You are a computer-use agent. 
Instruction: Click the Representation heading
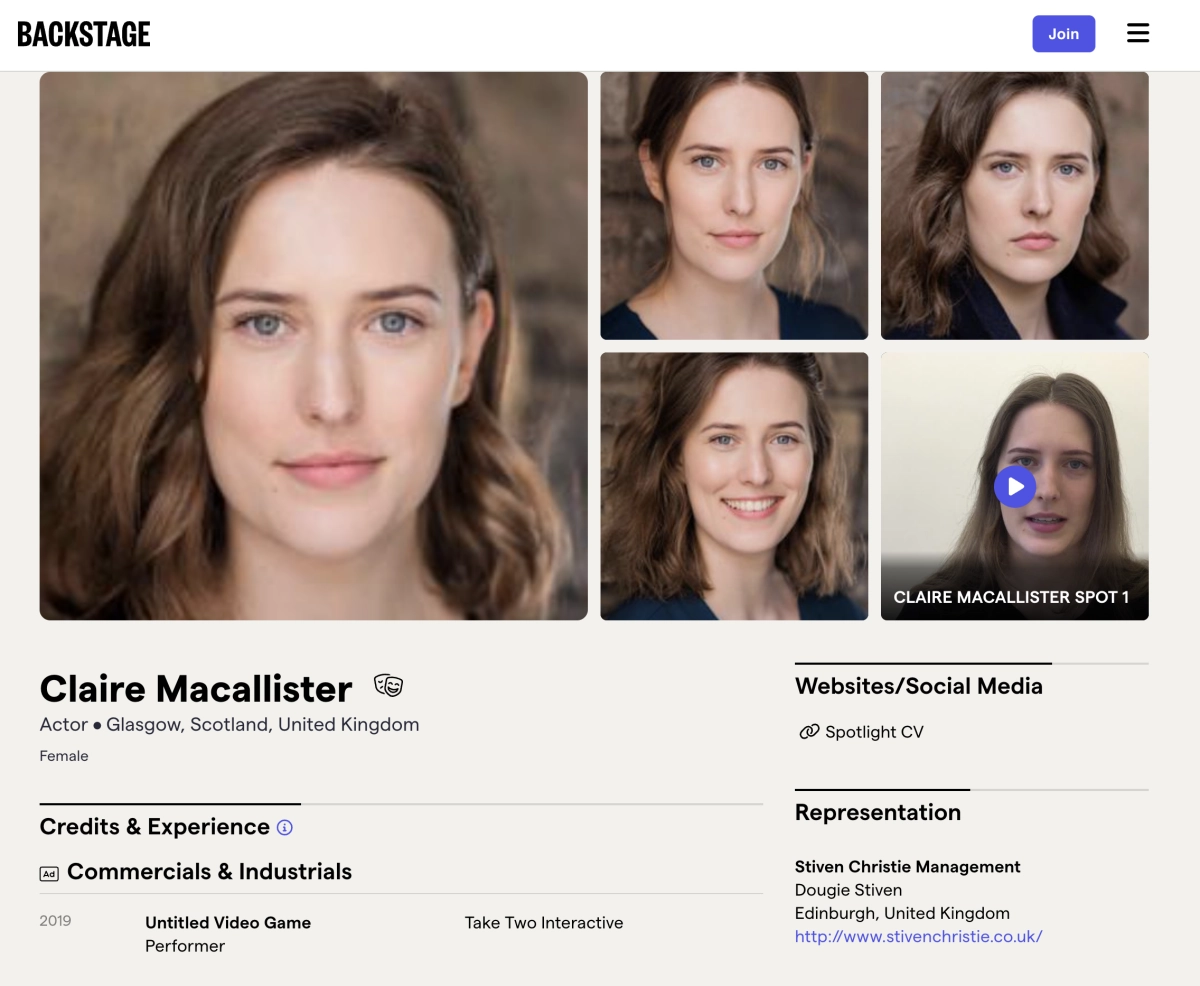[x=878, y=813]
